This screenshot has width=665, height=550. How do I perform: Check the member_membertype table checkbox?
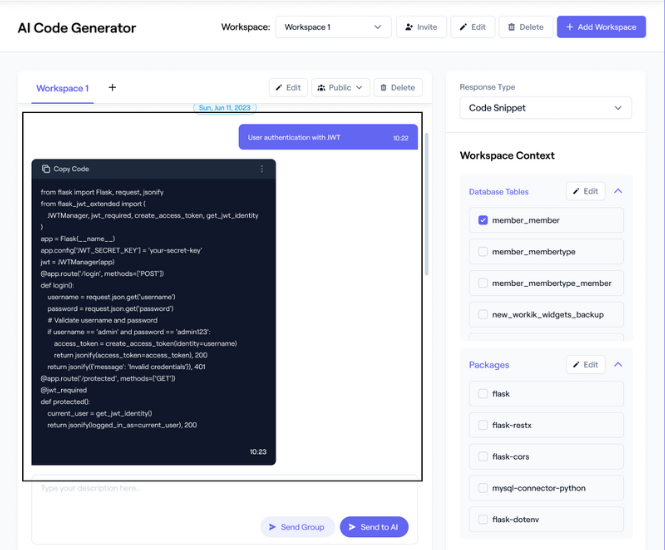[483, 252]
